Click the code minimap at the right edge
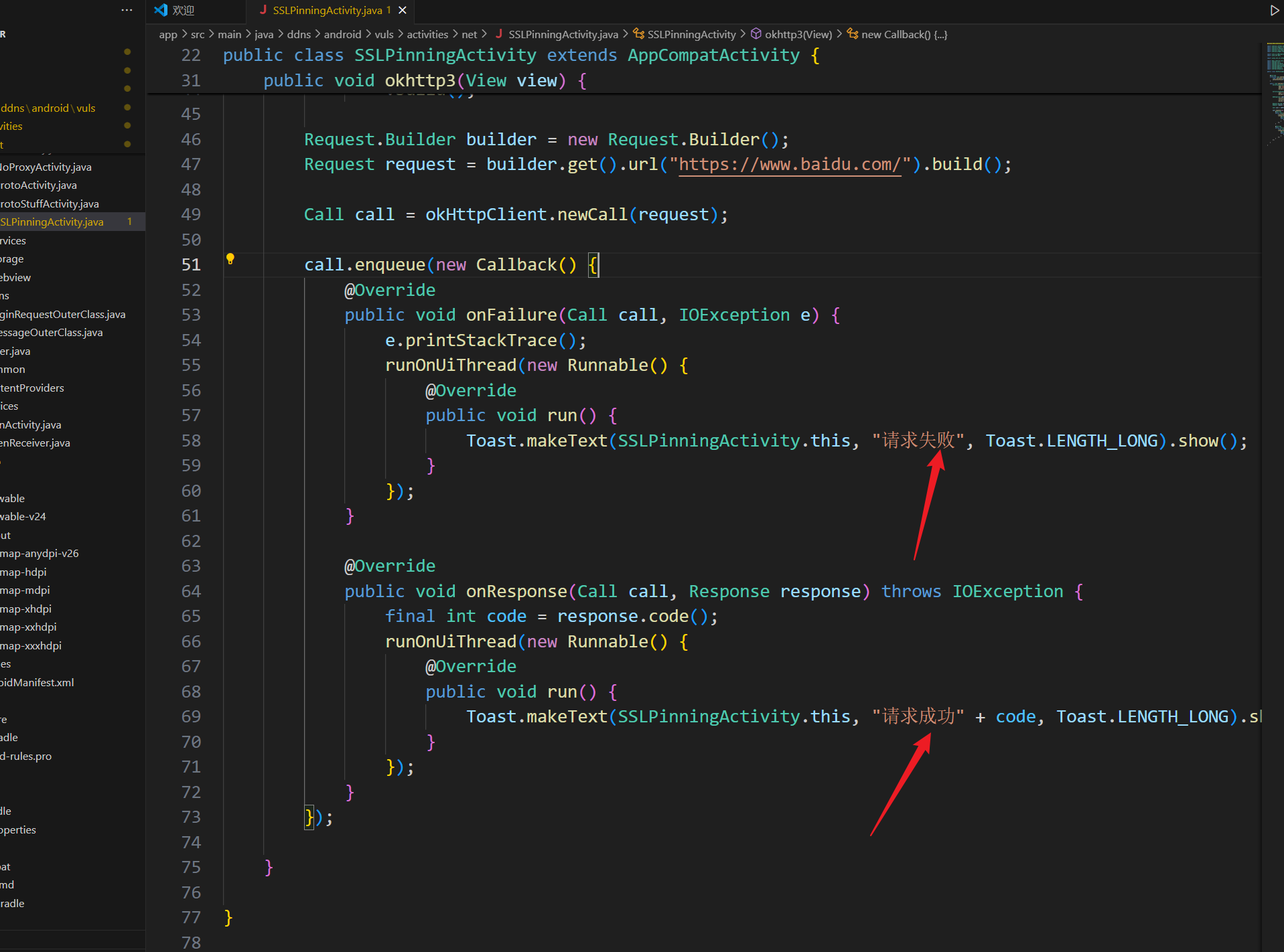This screenshot has width=1284, height=952. [1274, 94]
